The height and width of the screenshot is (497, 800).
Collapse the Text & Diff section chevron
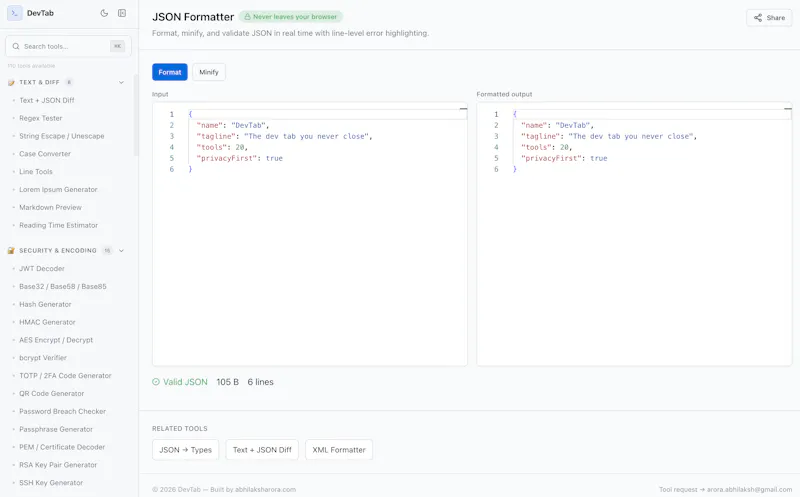pos(121,82)
